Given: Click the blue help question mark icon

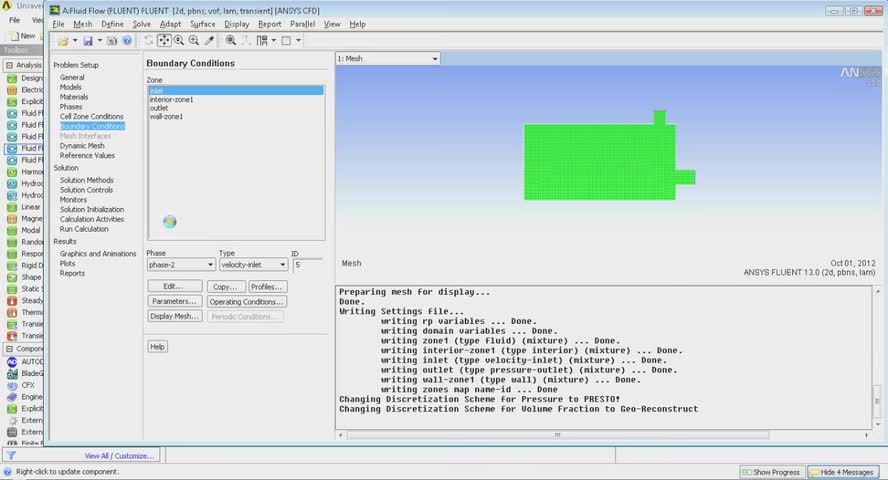Looking at the screenshot, I should pos(127,41).
